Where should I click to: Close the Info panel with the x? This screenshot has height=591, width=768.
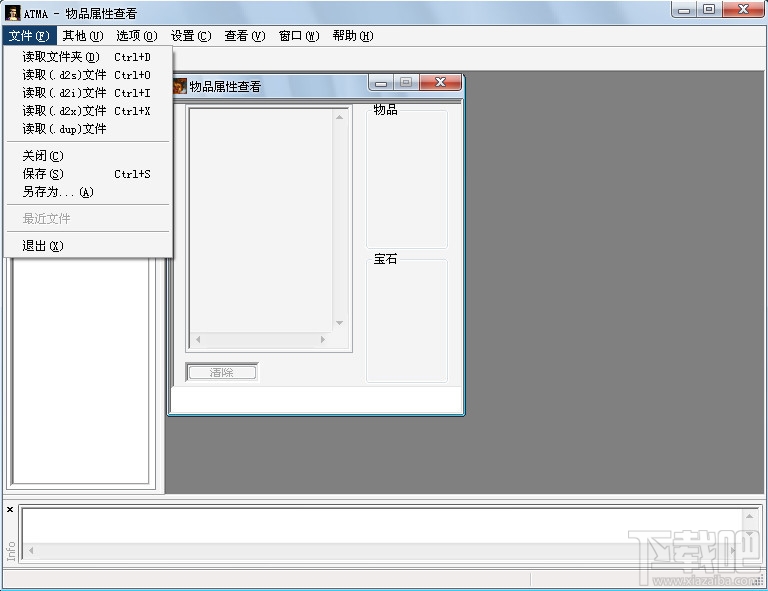(10, 510)
